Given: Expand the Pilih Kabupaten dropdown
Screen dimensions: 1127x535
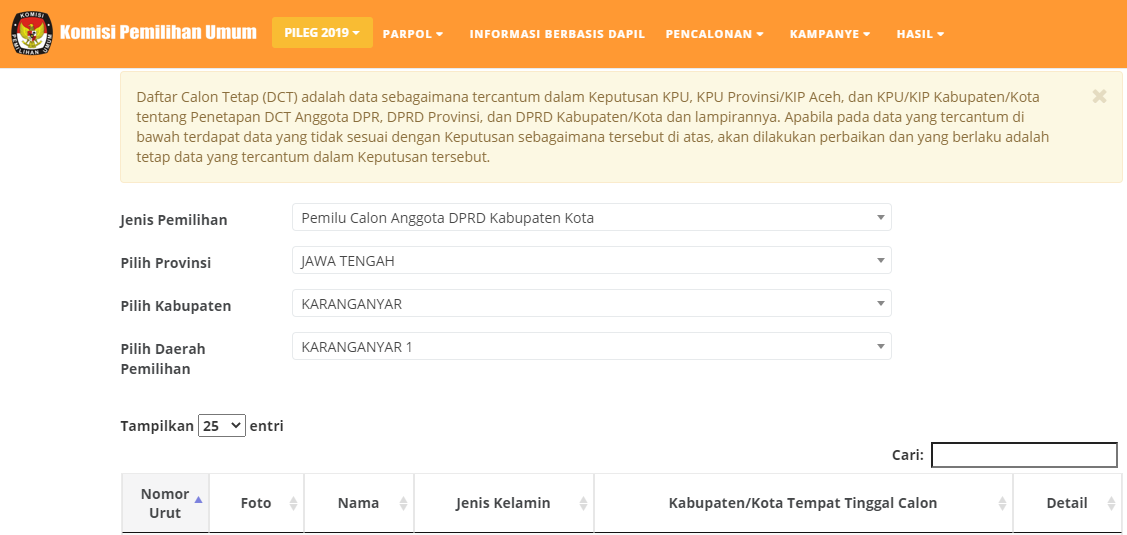Looking at the screenshot, I should coord(591,304).
